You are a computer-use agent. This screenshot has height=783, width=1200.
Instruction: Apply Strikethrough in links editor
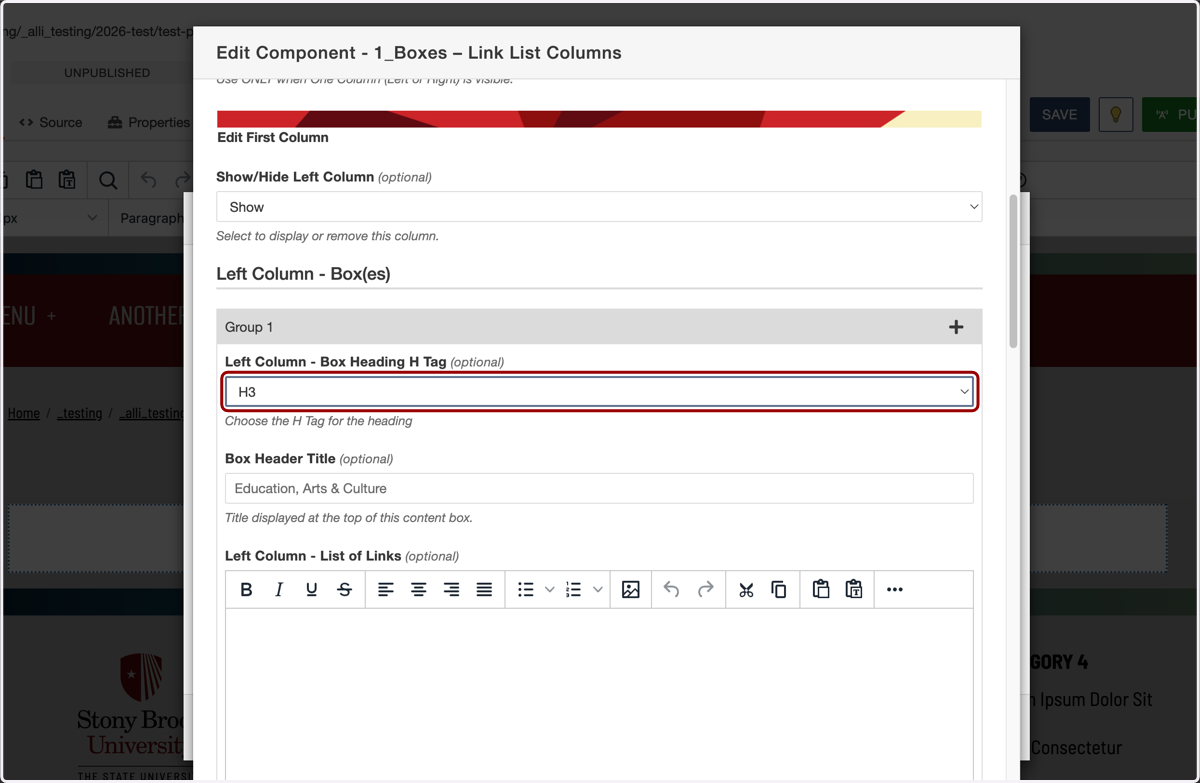(x=345, y=590)
